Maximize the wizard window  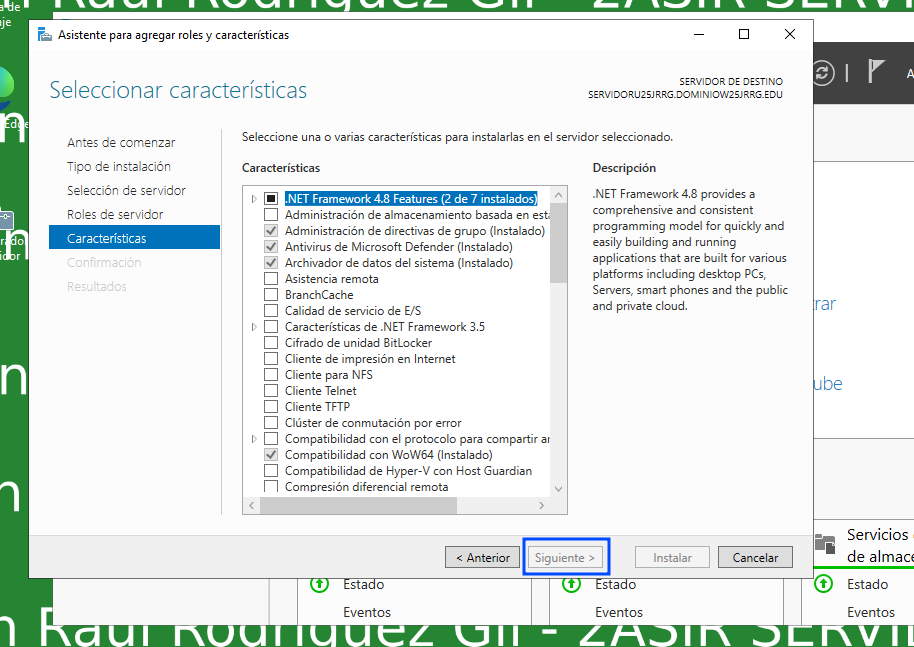744,34
